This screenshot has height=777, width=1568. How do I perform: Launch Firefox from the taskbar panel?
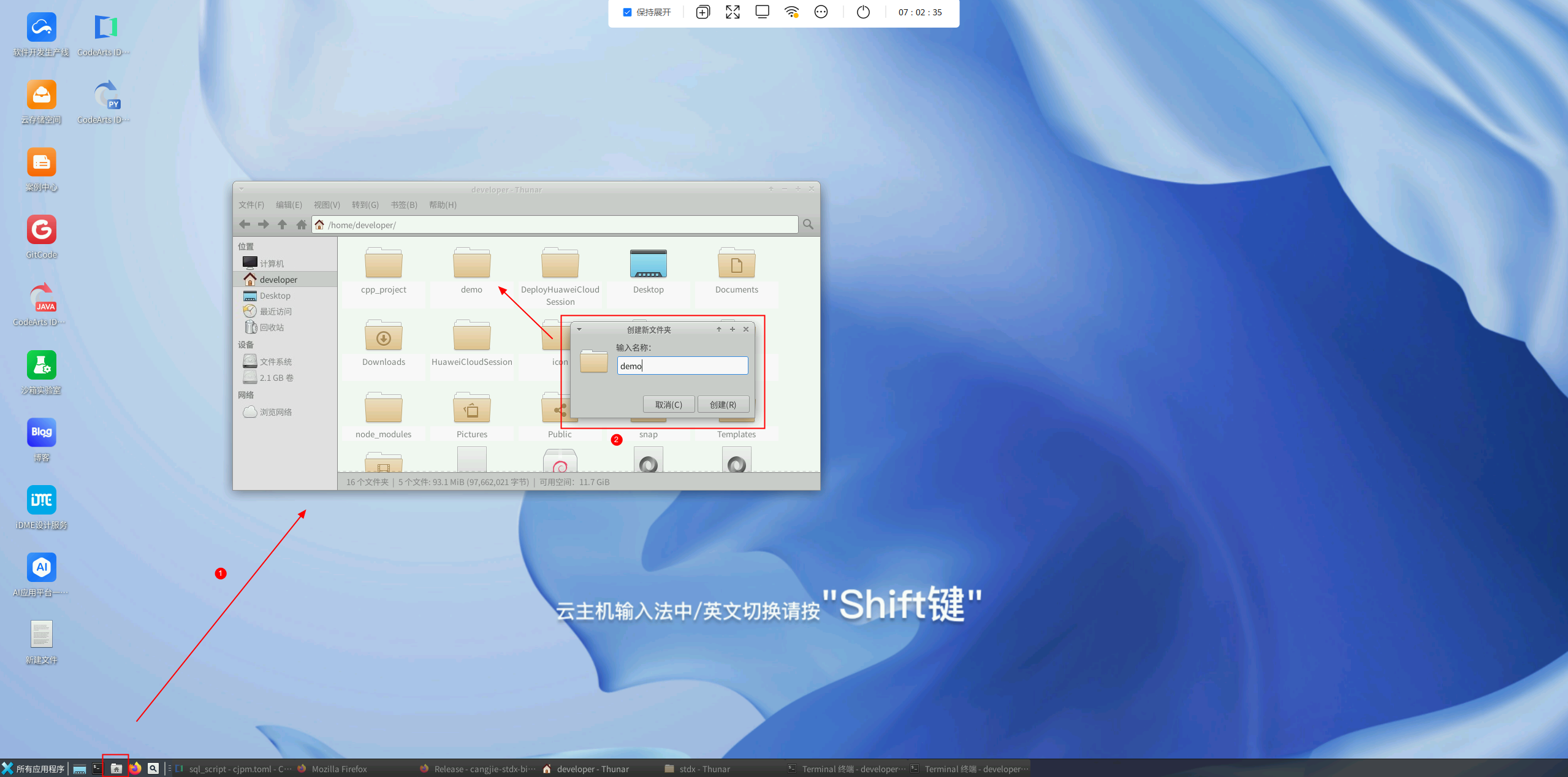(x=135, y=768)
